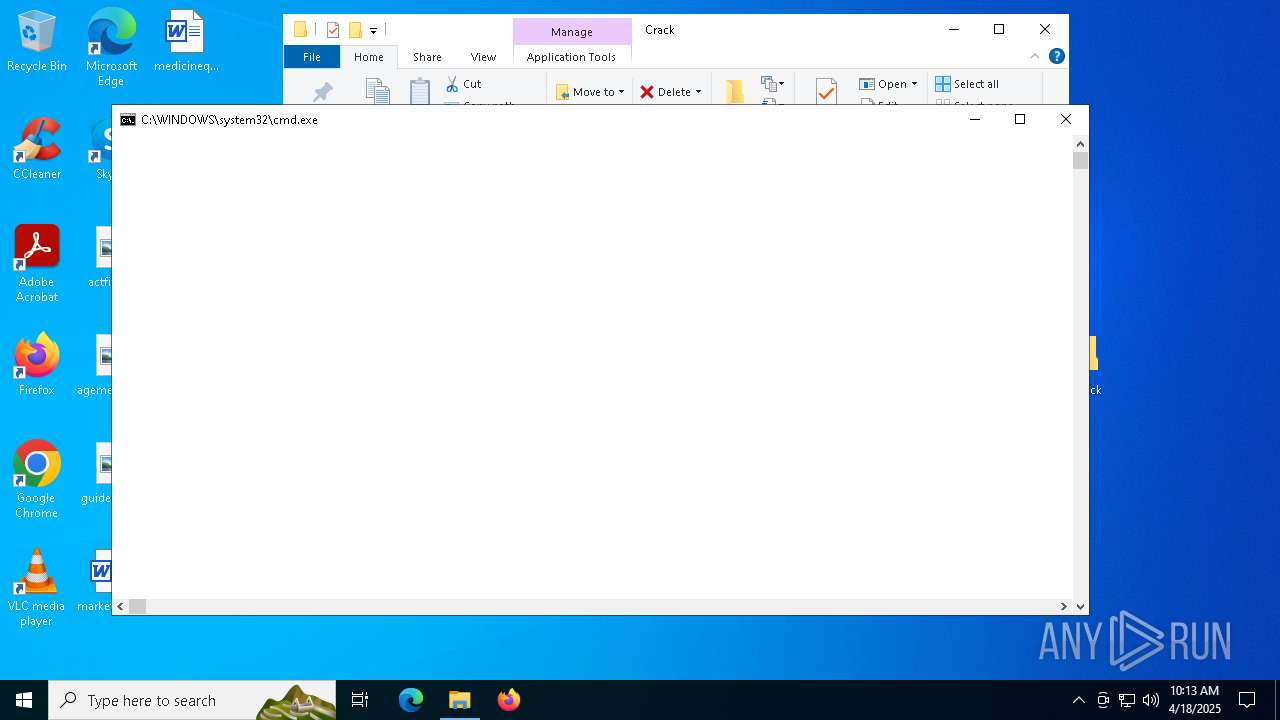Open File Explorer from the taskbar
1280x720 pixels.
click(x=459, y=700)
